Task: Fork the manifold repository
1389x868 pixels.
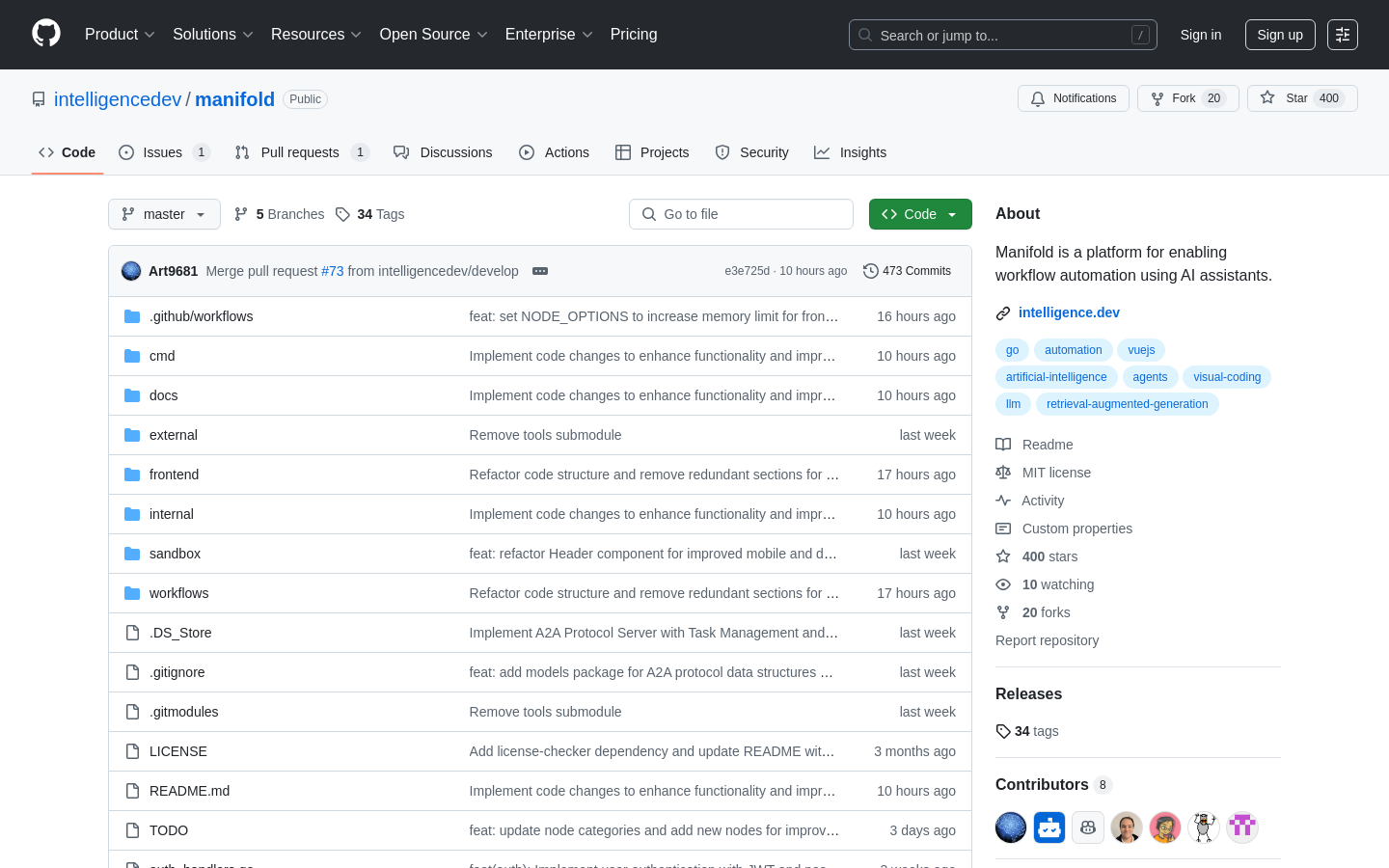Action: point(1188,98)
